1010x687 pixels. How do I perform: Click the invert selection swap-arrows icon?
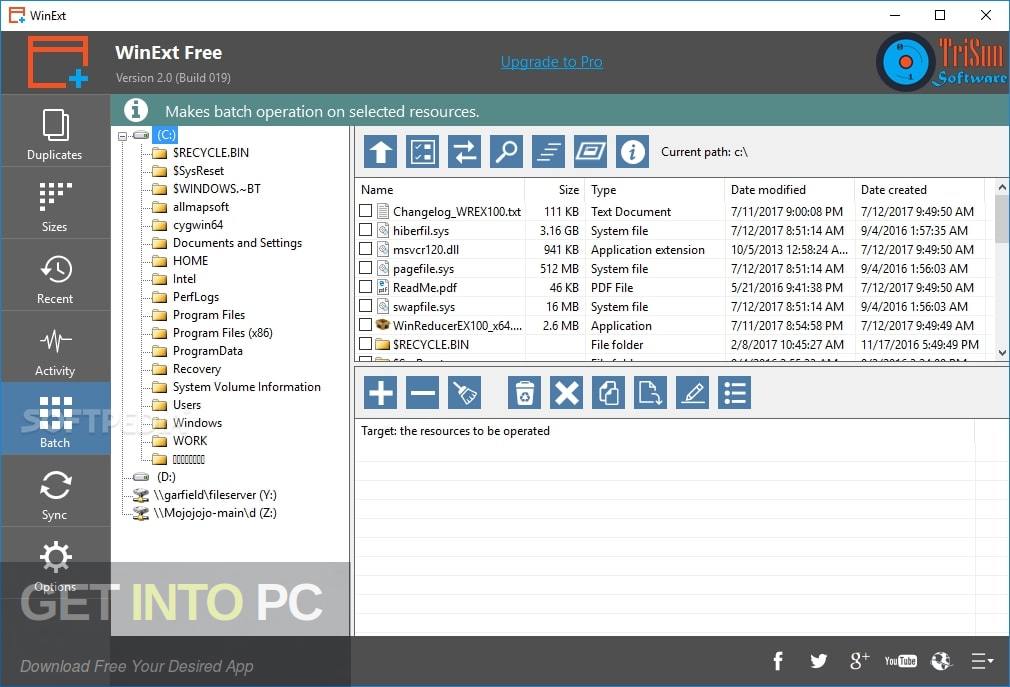[464, 151]
